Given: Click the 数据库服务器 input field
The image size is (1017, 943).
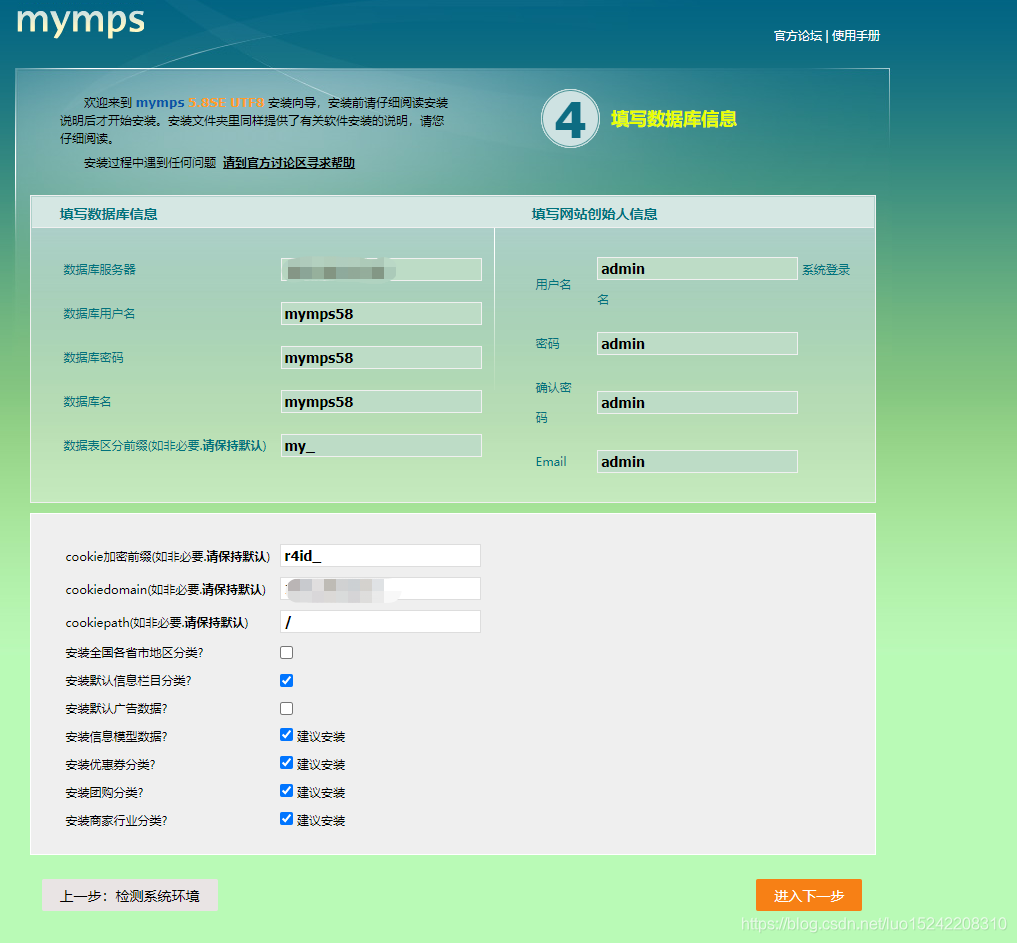Looking at the screenshot, I should [x=381, y=270].
